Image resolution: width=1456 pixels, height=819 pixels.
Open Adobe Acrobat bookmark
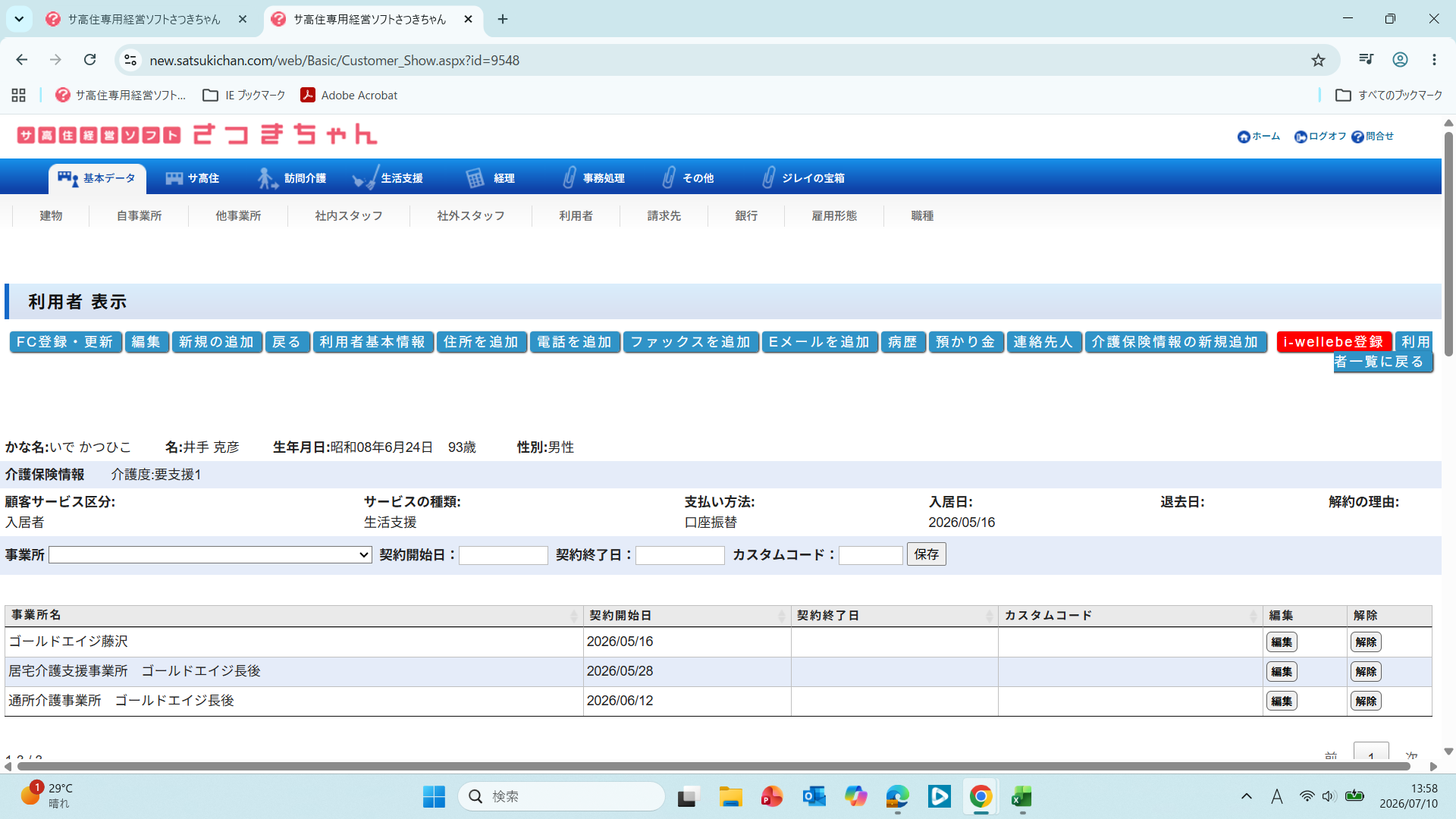(349, 95)
